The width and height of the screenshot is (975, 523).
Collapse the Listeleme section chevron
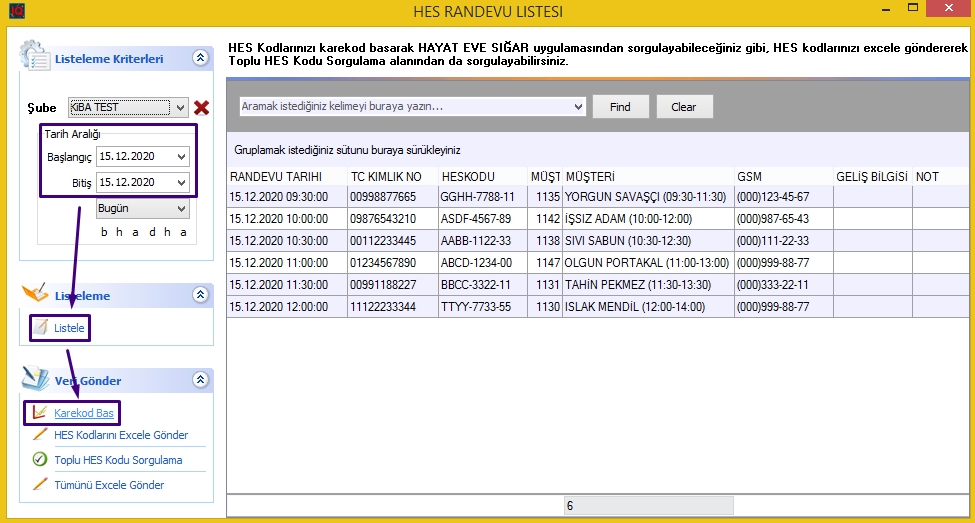coord(200,295)
